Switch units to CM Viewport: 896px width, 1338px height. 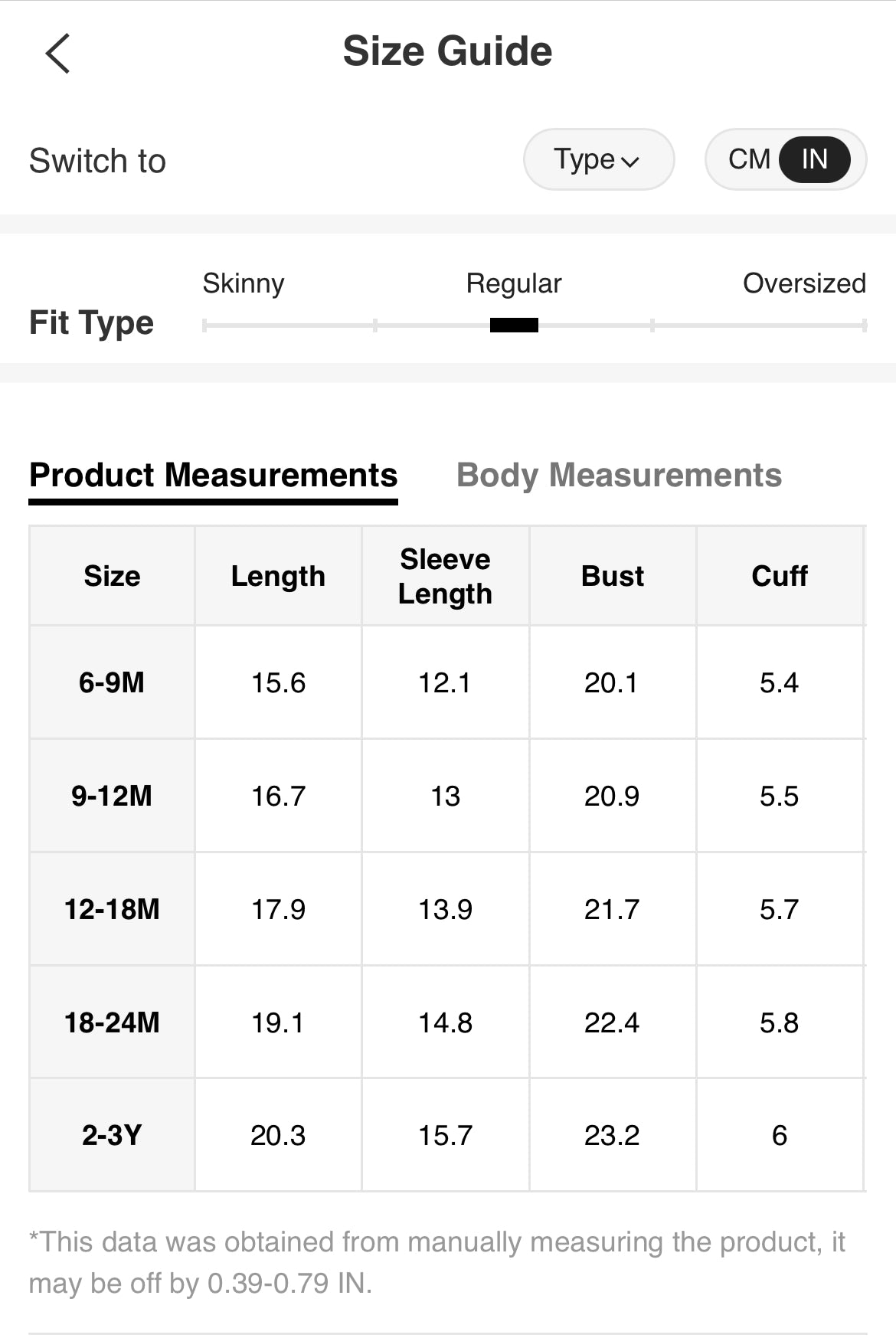coord(748,159)
